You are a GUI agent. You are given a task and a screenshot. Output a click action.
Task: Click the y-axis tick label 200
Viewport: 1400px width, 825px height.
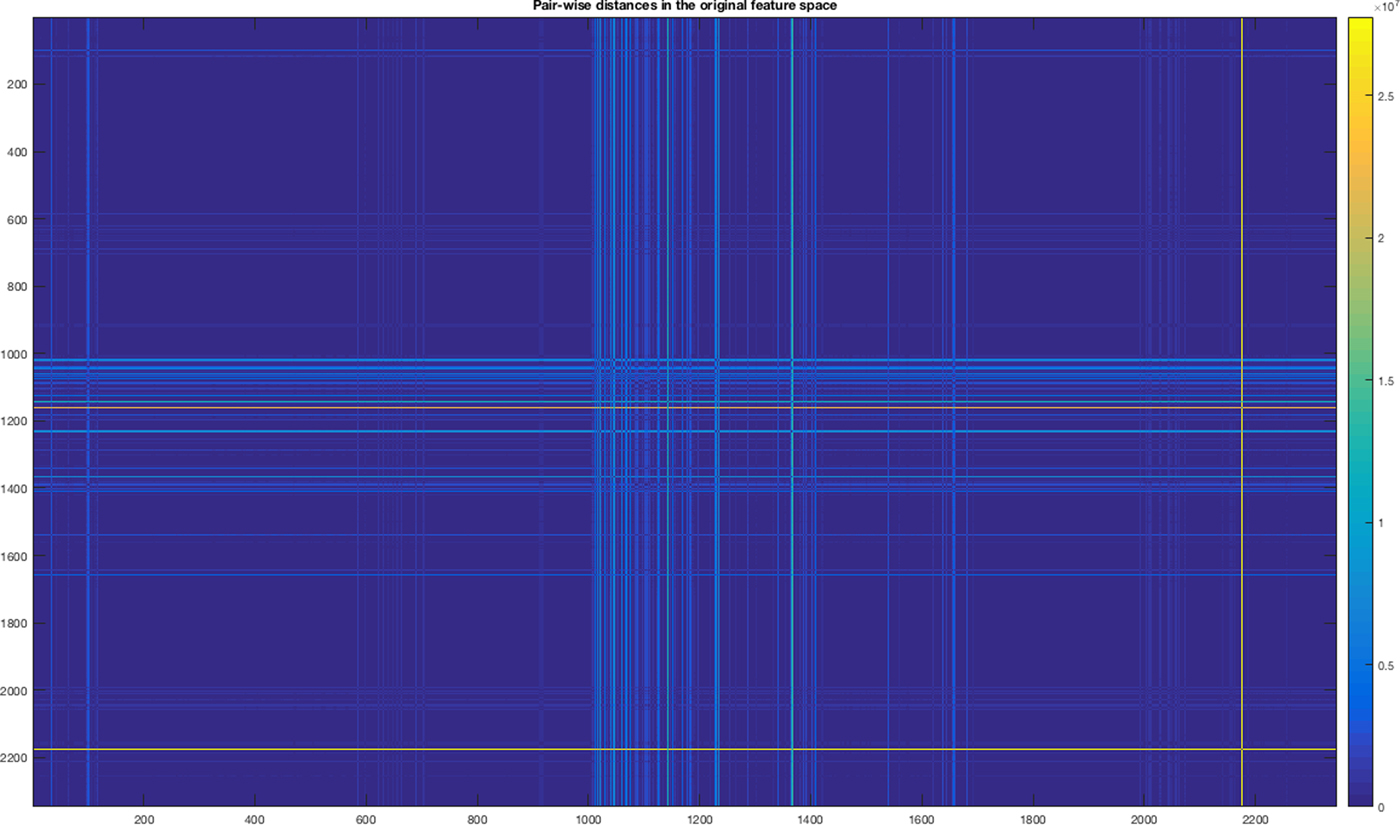20,84
